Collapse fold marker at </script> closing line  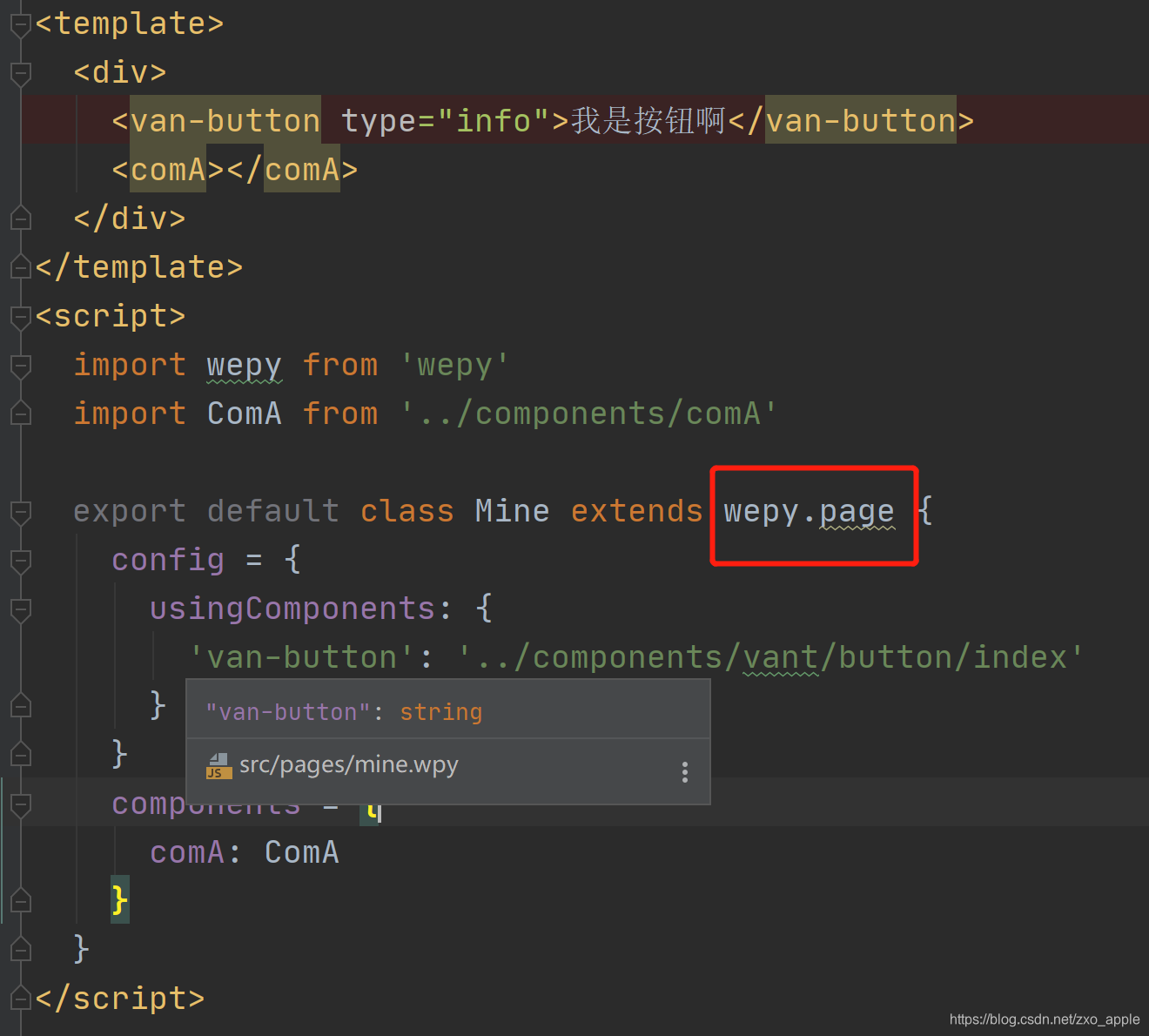coord(21,999)
